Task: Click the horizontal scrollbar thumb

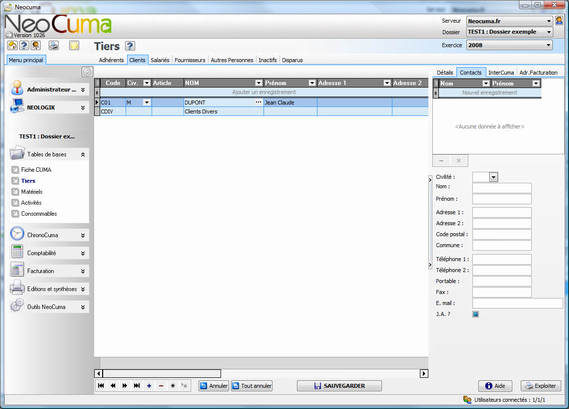Action: [x=162, y=373]
